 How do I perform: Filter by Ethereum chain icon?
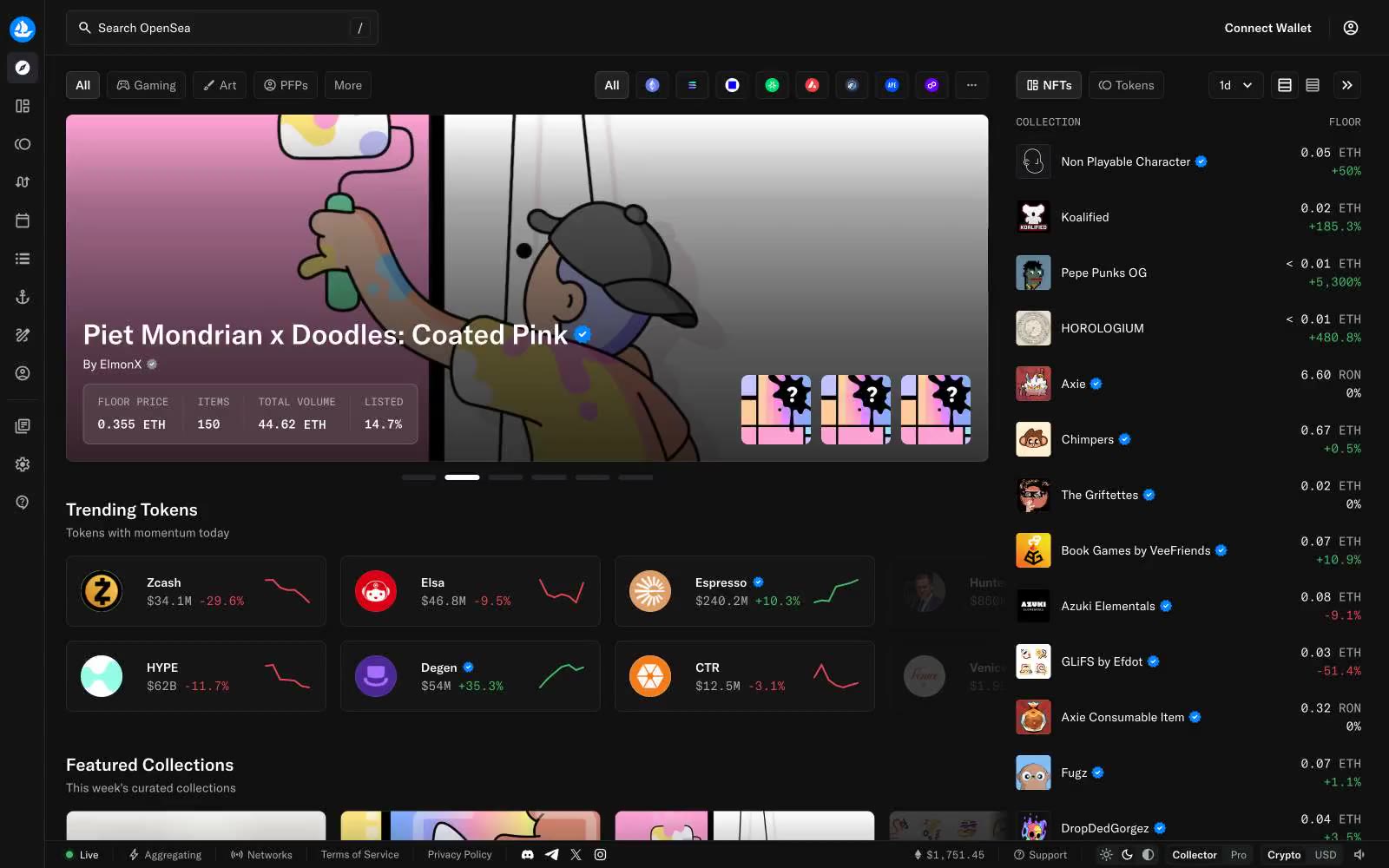652,85
